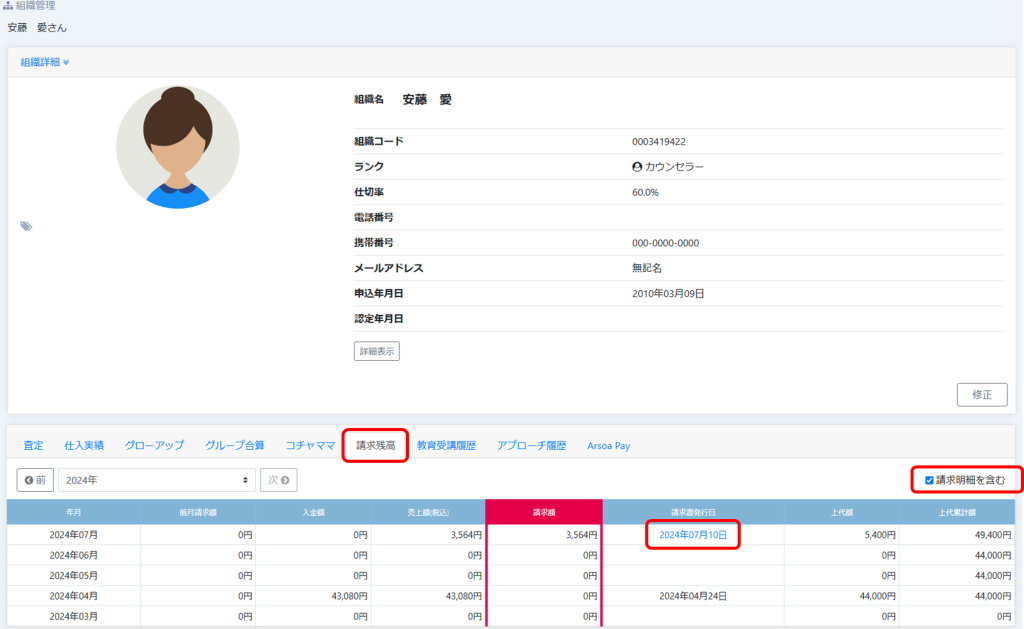
Task: Go to previous year with 前 button
Action: pyautogui.click(x=35, y=480)
